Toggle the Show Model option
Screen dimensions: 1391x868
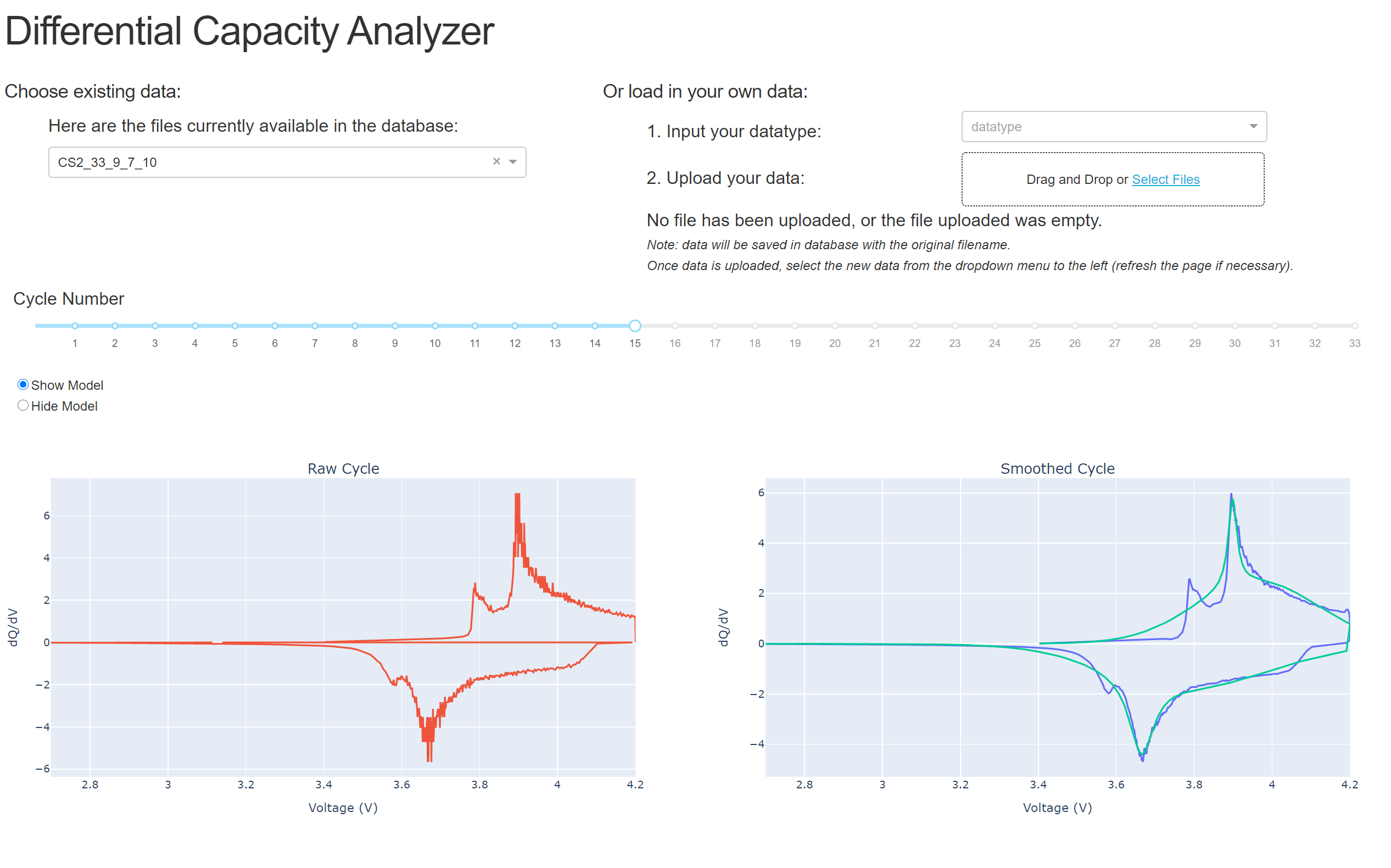(22, 383)
